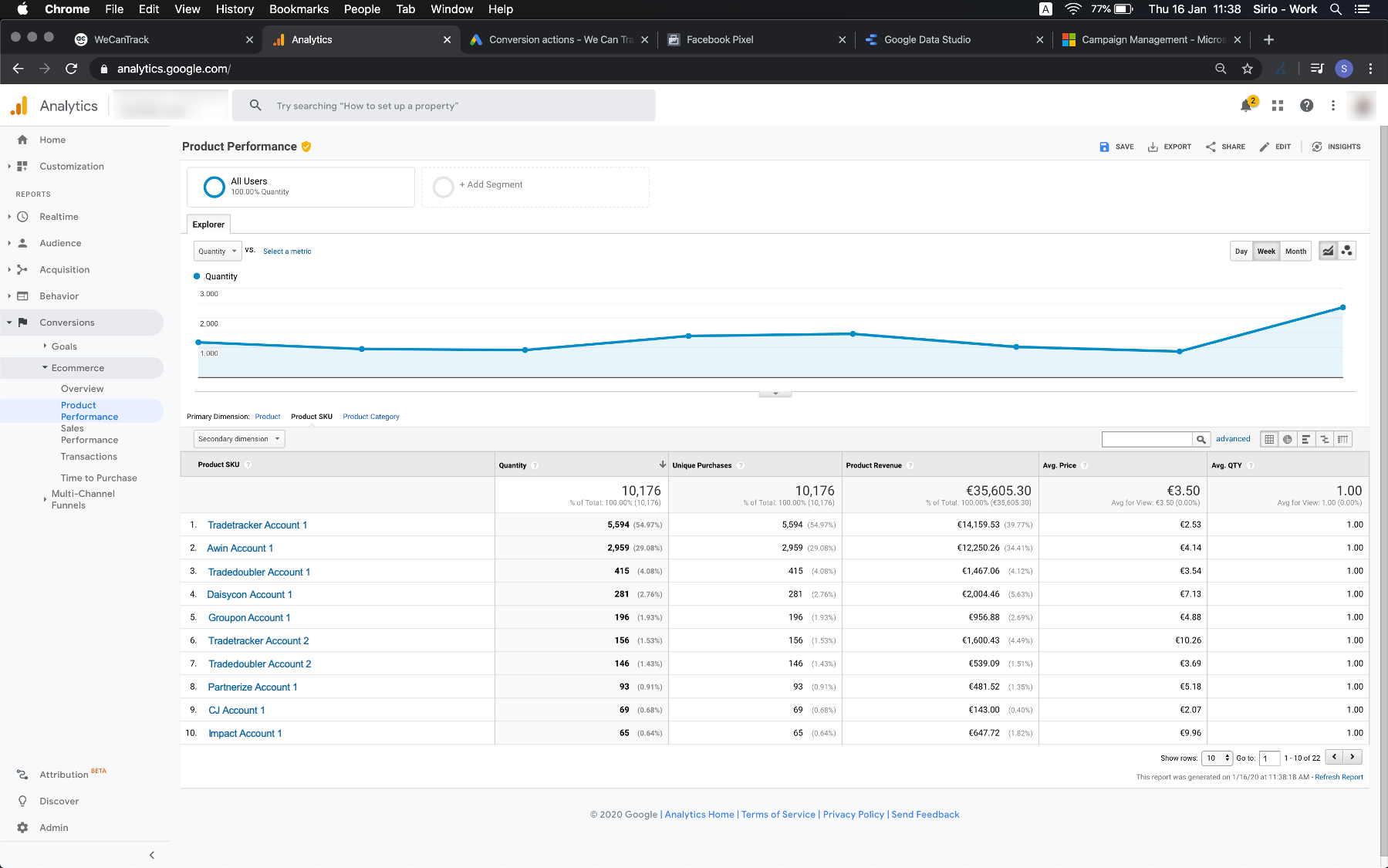Open the advanced filter link

click(x=1233, y=439)
